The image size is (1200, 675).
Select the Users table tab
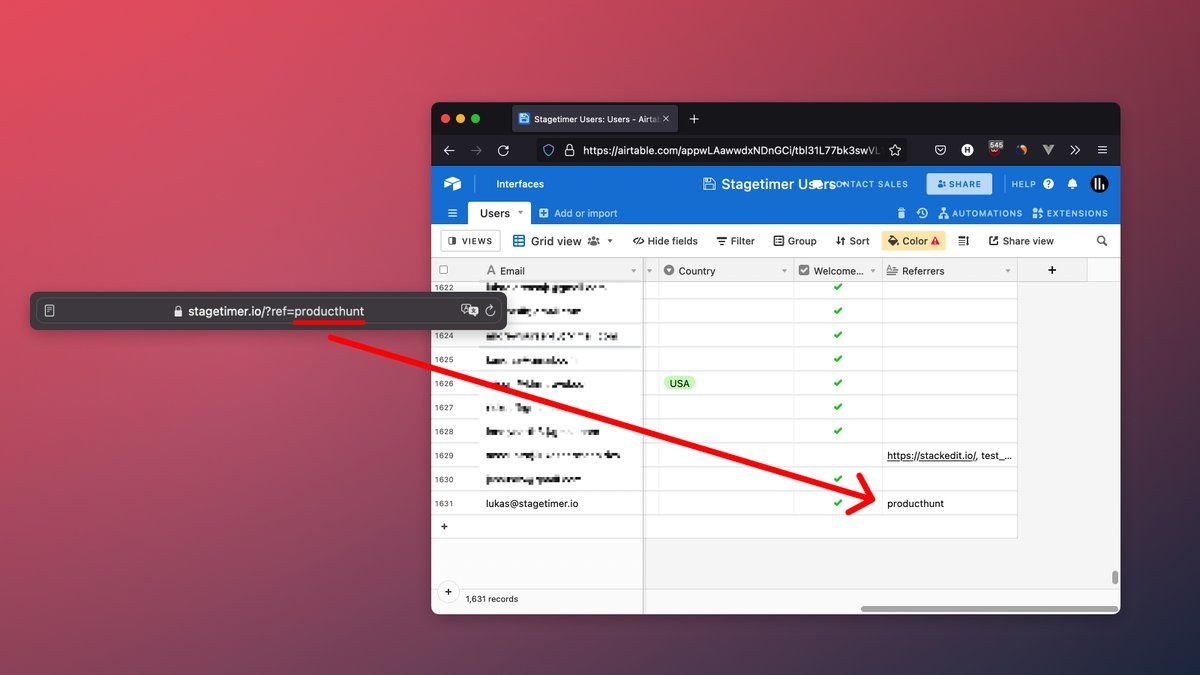(x=495, y=213)
